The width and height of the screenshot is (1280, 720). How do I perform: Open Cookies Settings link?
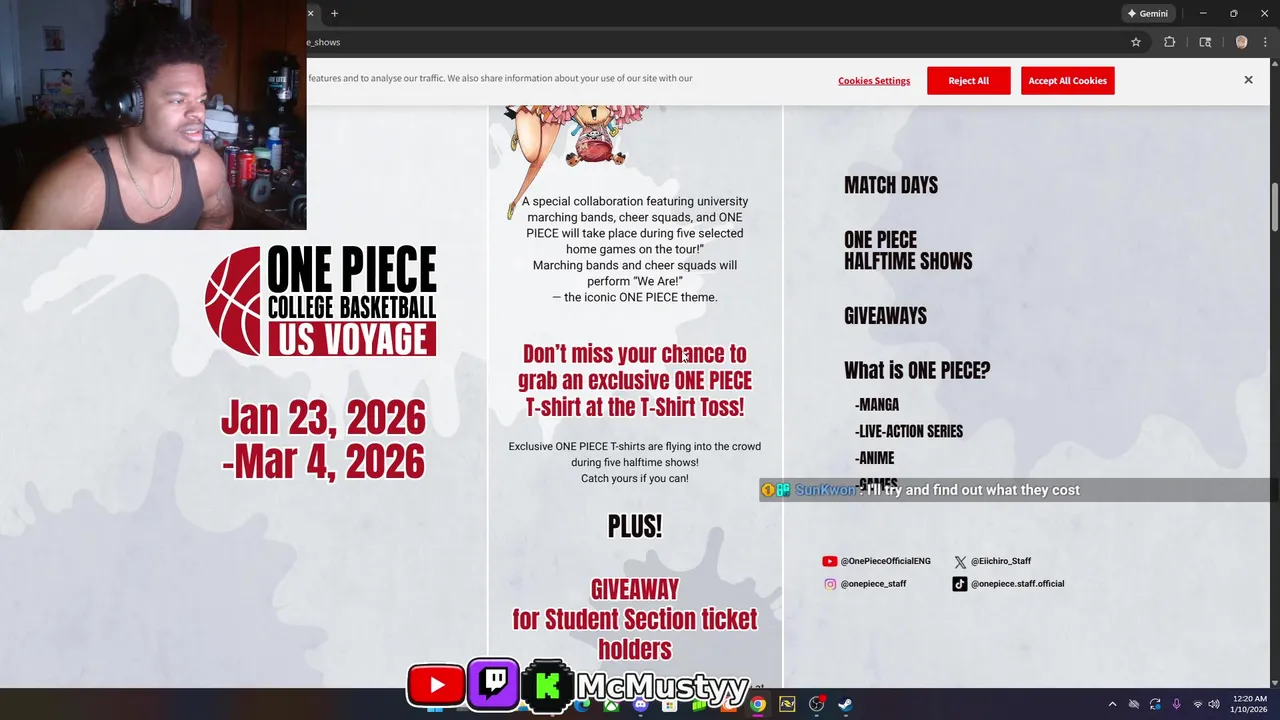tap(874, 81)
